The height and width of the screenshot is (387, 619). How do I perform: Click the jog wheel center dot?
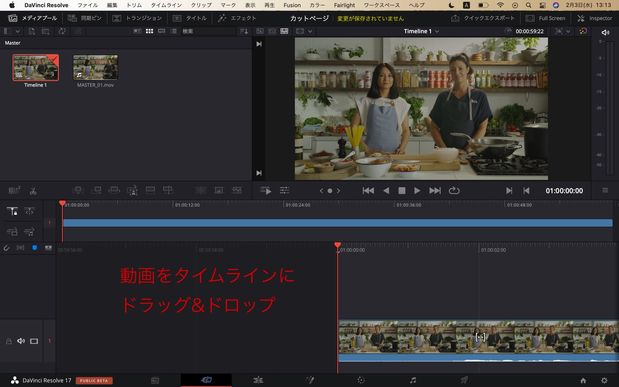tap(330, 191)
